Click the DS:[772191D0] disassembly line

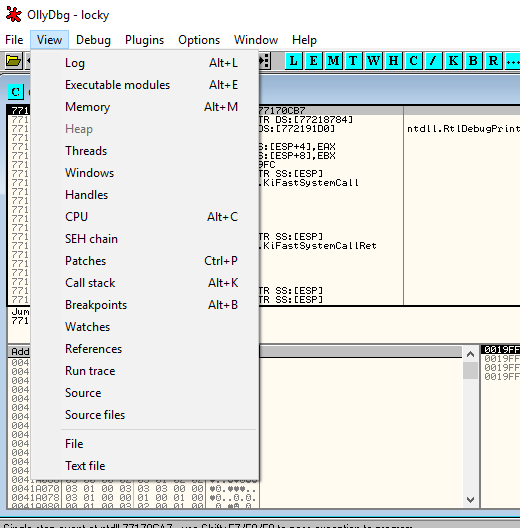click(x=297, y=129)
